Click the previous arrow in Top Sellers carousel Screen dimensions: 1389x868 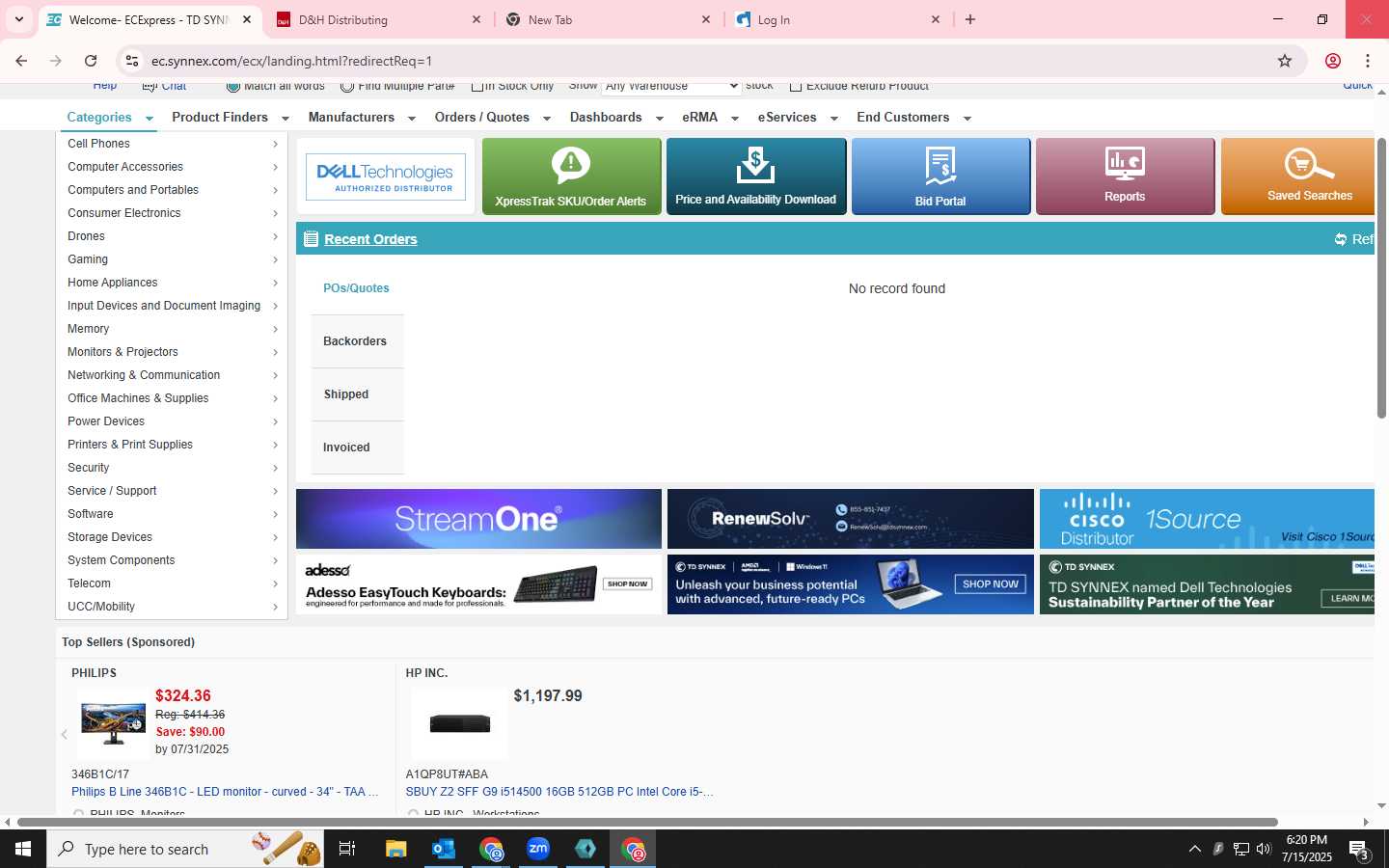coord(65,735)
